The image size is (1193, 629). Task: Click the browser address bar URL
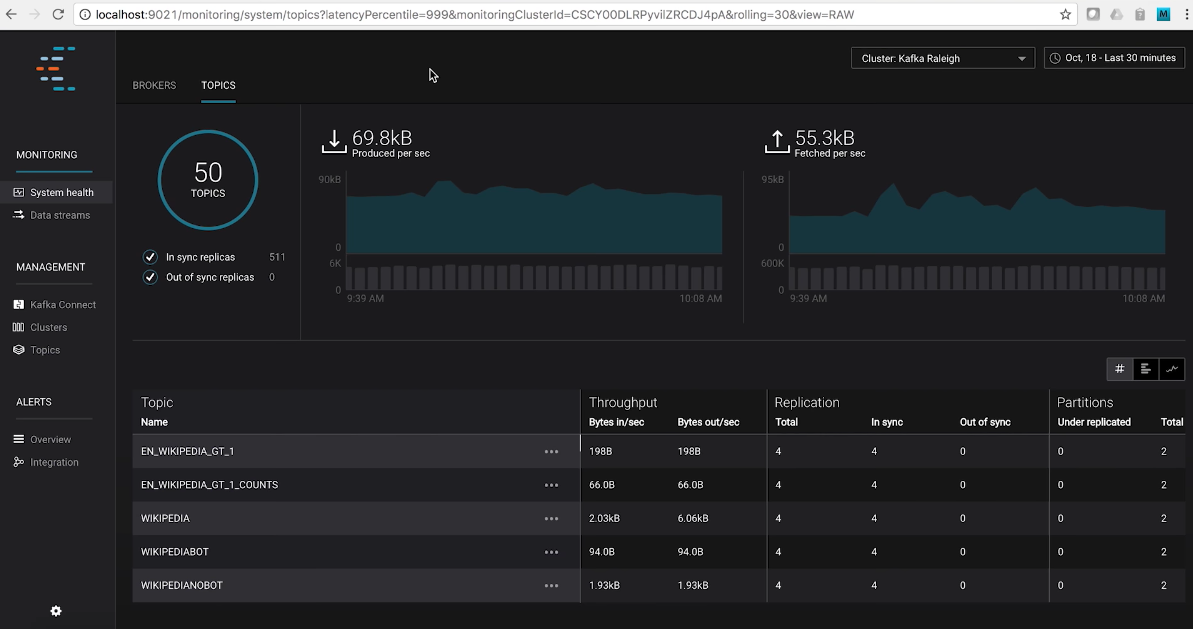(500, 15)
